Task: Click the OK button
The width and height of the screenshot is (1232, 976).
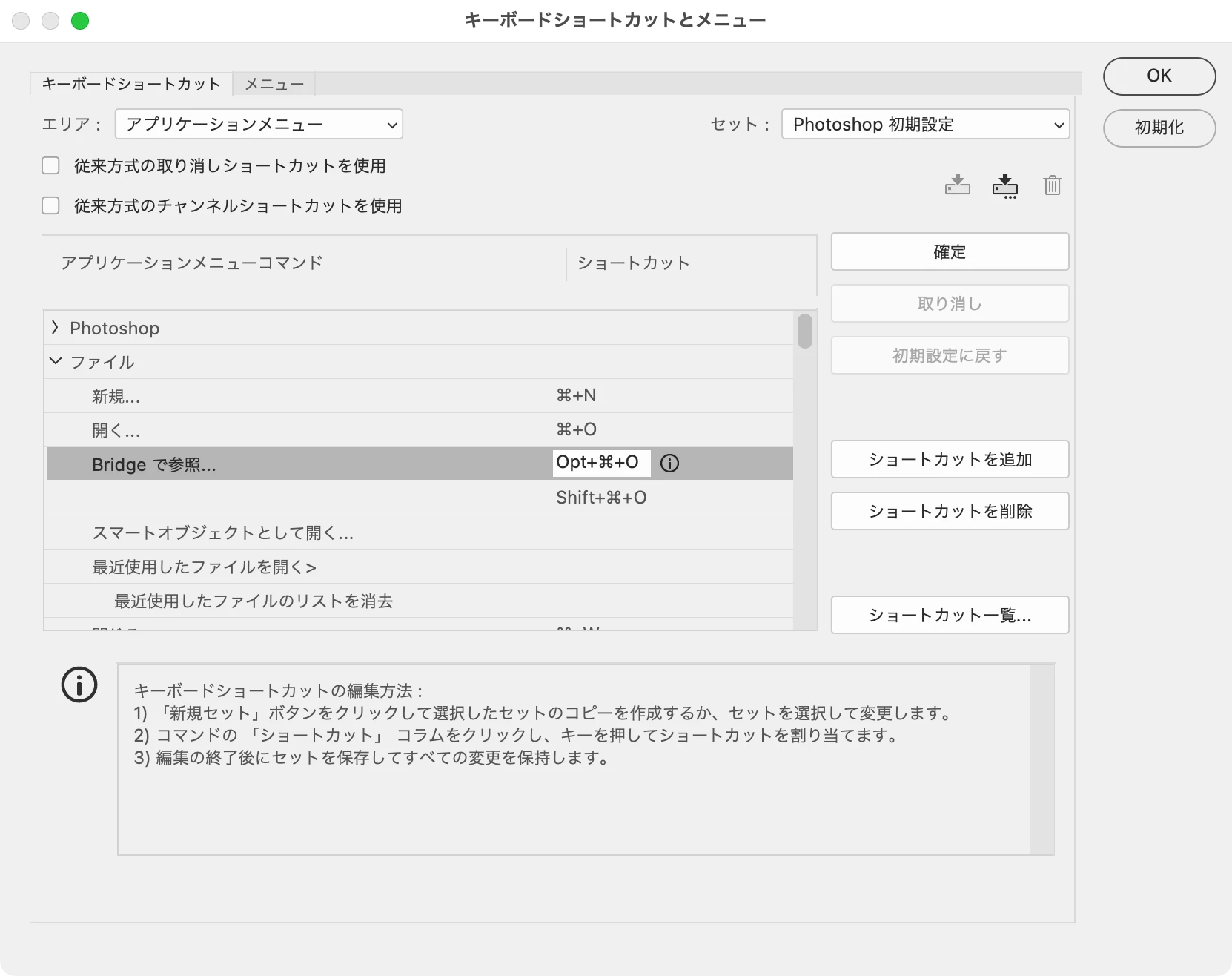Action: [1159, 76]
